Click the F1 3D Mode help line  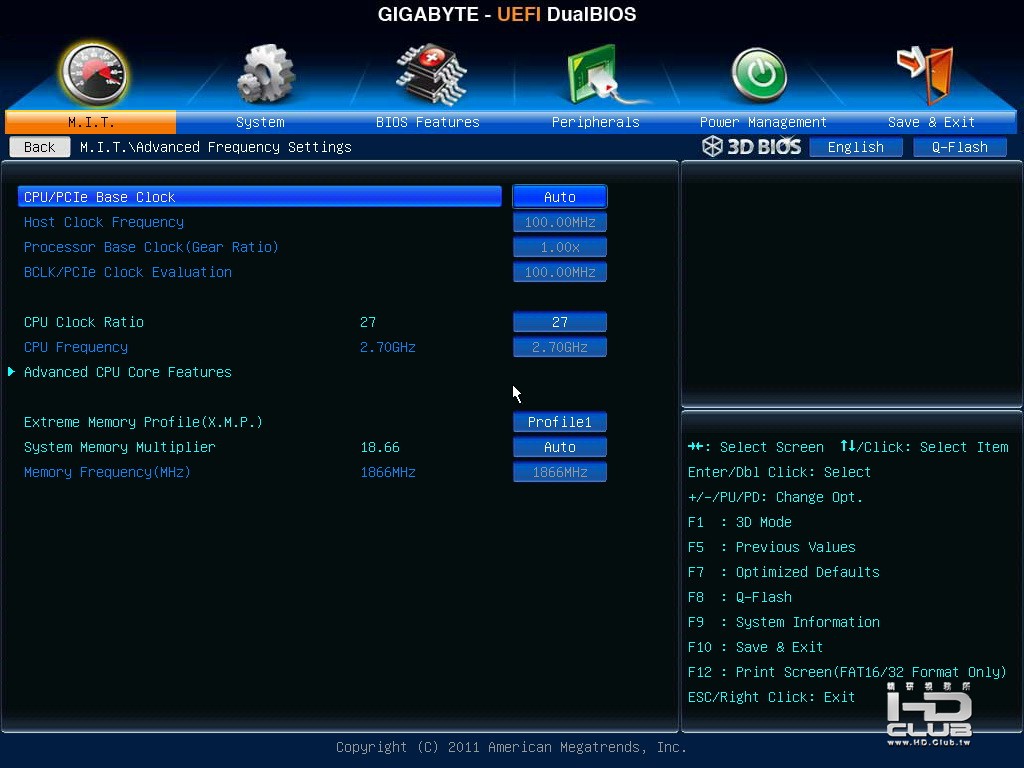pos(739,522)
